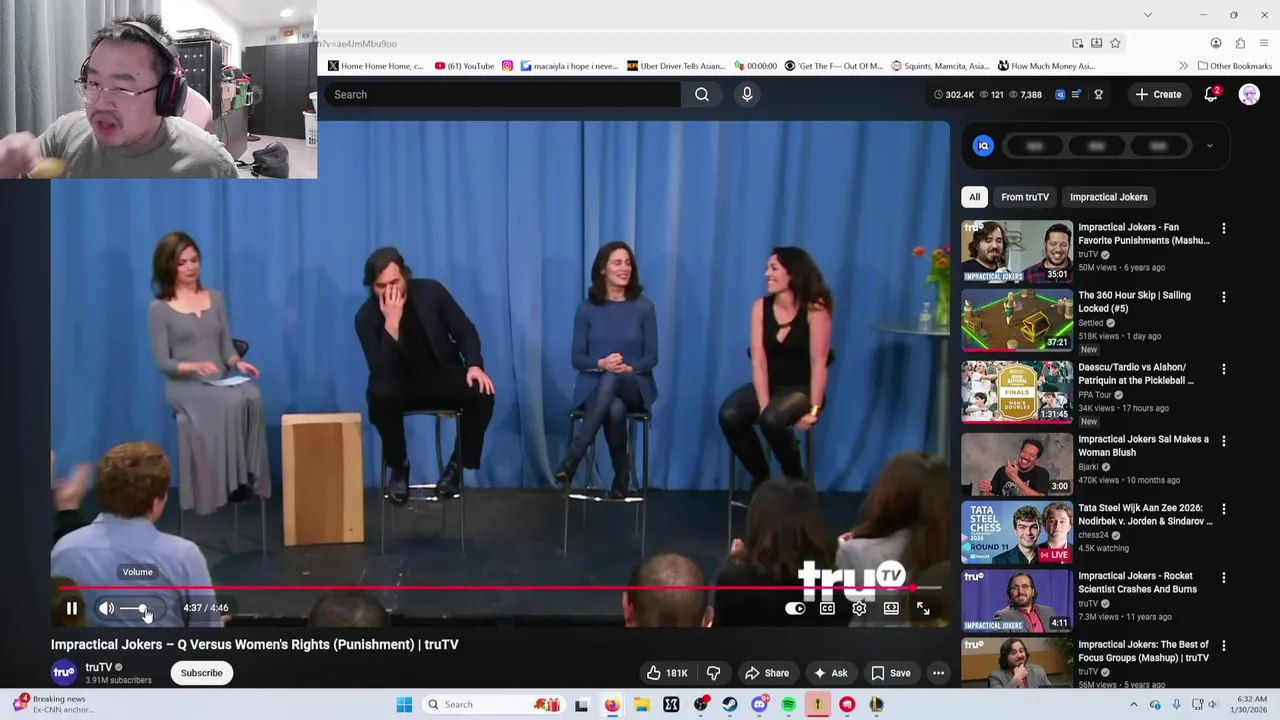Open truTV channel name link
Image resolution: width=1280 pixels, height=720 pixels.
(x=99, y=667)
